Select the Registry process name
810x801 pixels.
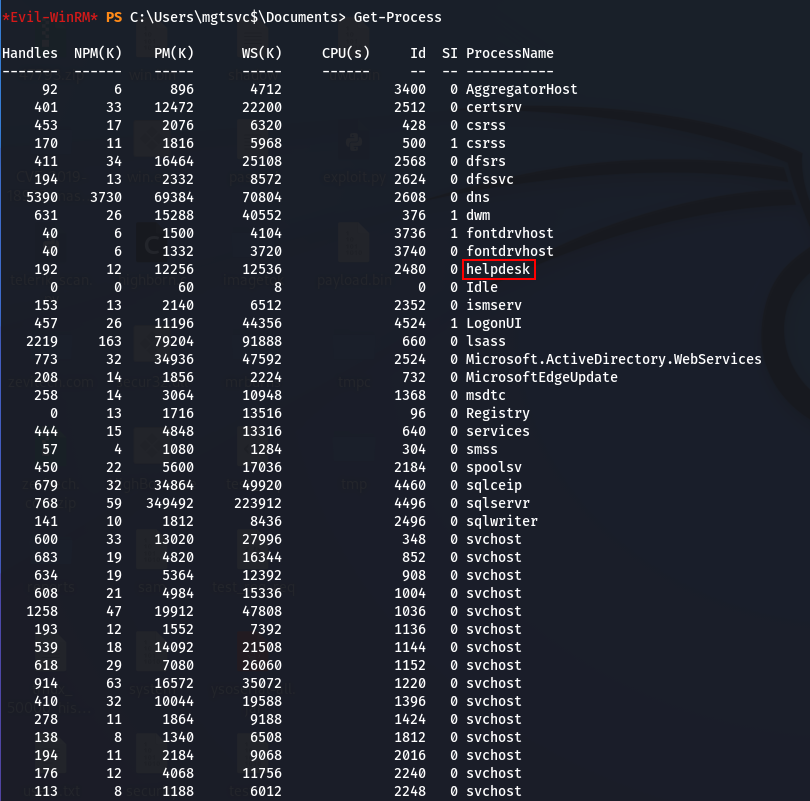pos(497,413)
